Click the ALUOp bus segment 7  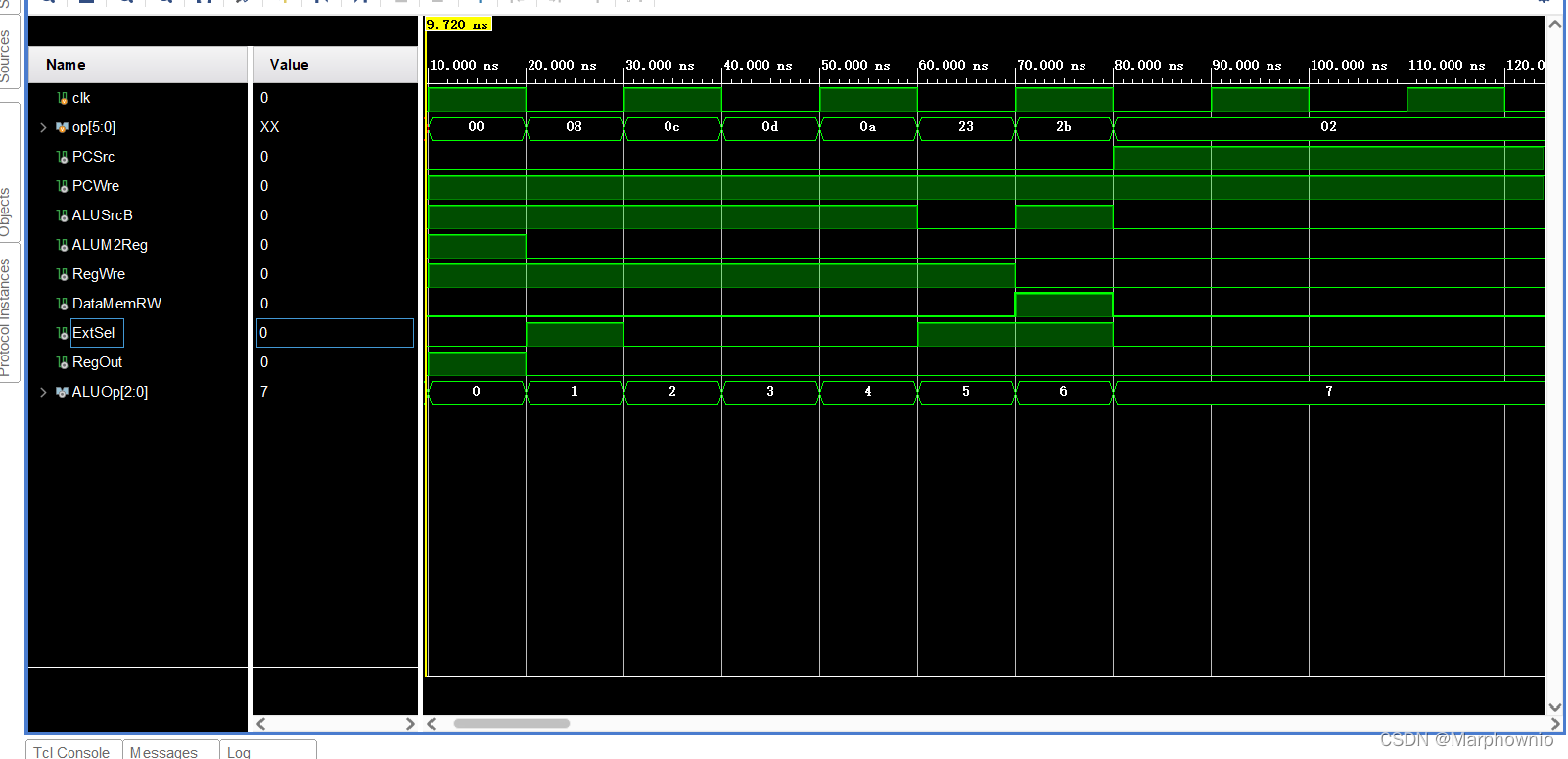pyautogui.click(x=1328, y=392)
